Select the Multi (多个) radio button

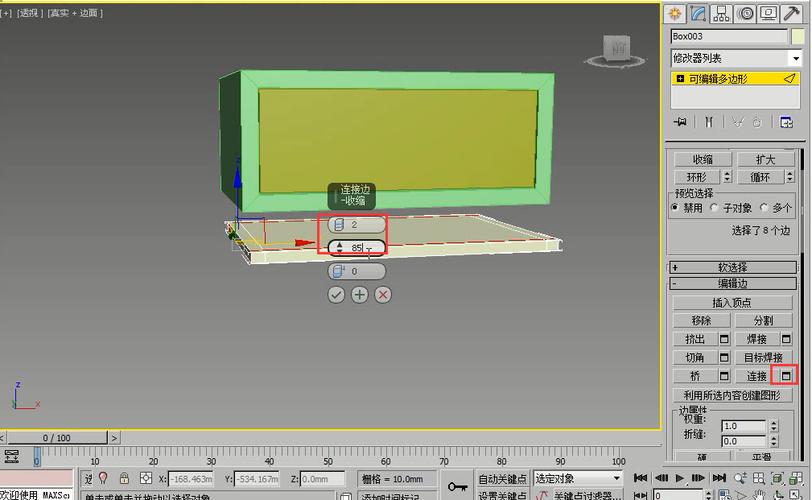click(x=764, y=208)
